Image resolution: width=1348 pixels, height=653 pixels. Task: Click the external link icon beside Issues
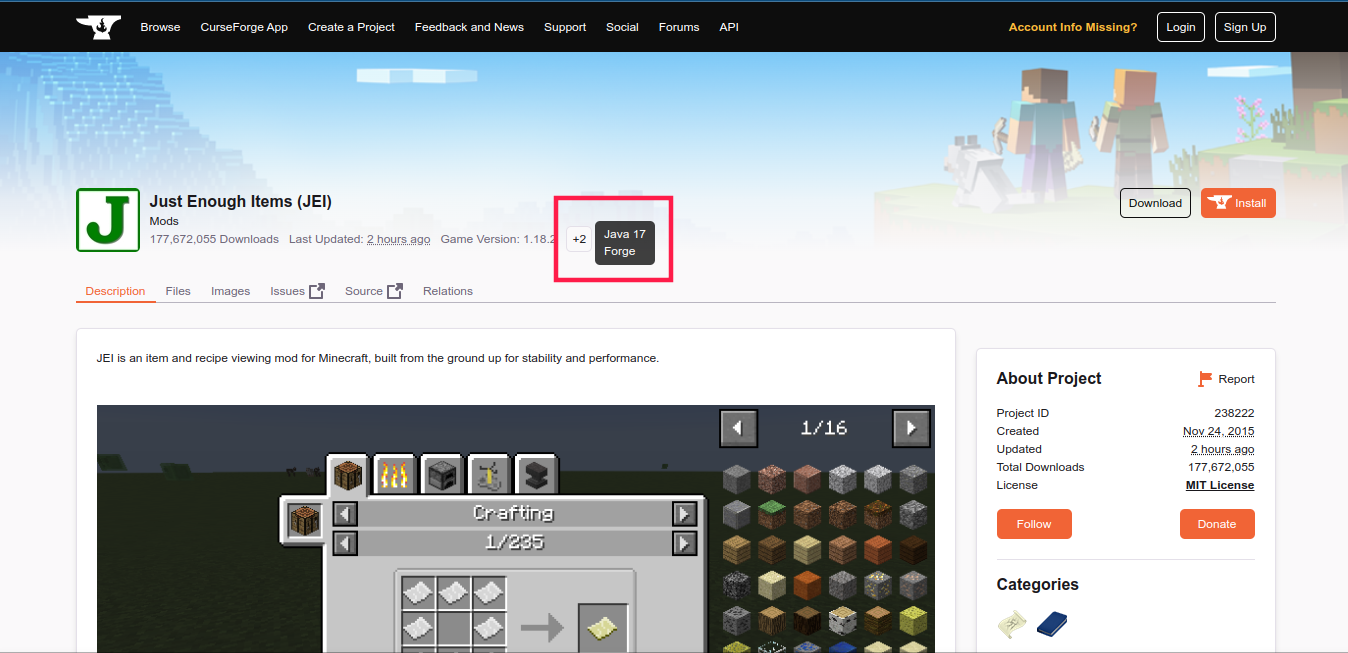pyautogui.click(x=317, y=291)
